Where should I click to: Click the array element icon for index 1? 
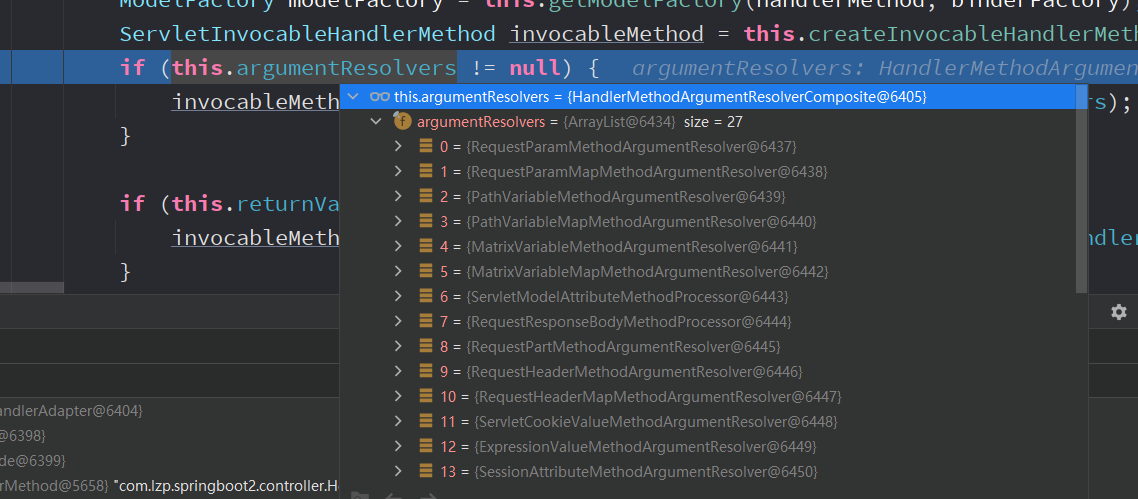click(x=427, y=172)
